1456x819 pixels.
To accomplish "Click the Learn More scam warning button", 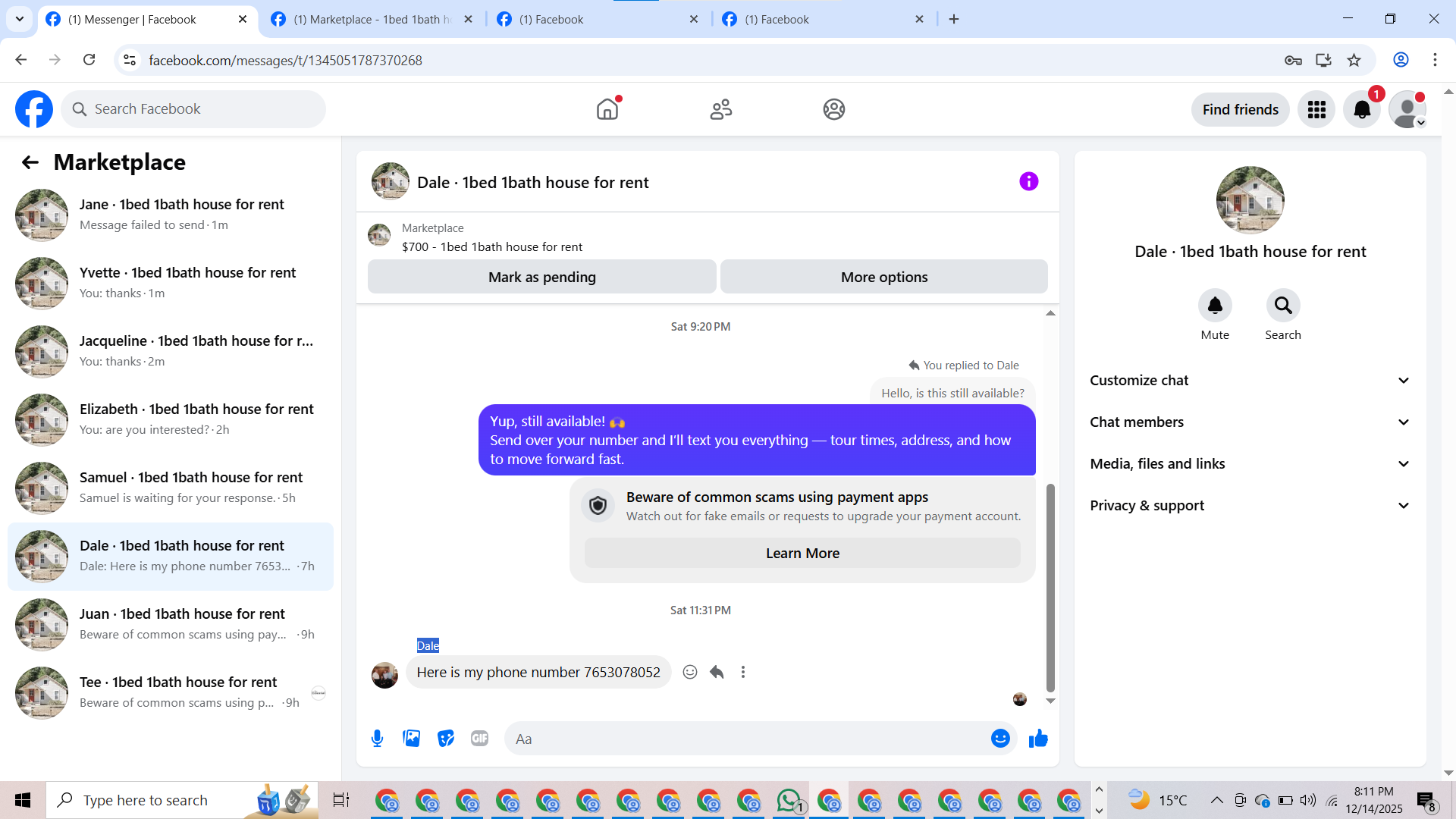I will click(x=802, y=554).
